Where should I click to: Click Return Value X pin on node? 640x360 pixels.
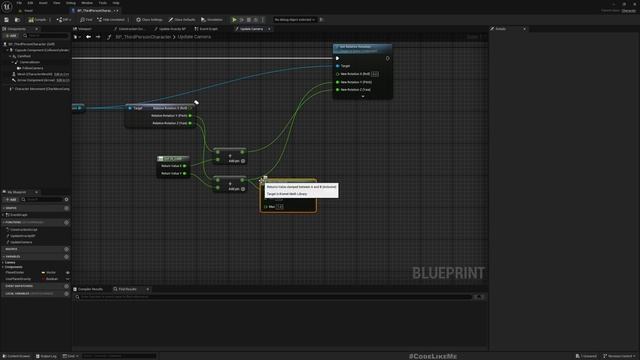pyautogui.click(x=185, y=166)
